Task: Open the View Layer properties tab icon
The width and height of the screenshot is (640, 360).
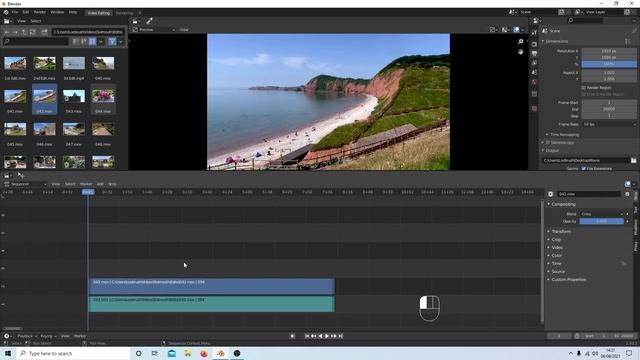Action: pos(534,63)
